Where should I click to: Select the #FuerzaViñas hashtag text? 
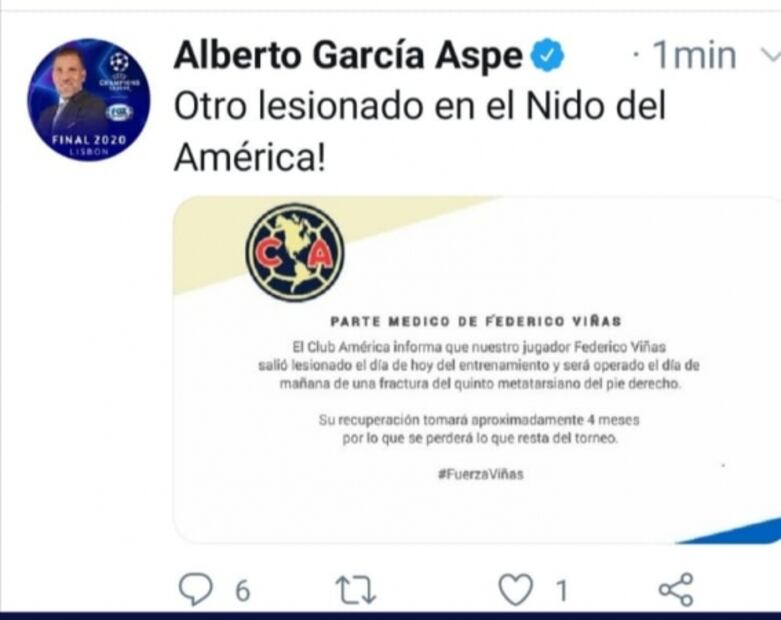point(481,474)
